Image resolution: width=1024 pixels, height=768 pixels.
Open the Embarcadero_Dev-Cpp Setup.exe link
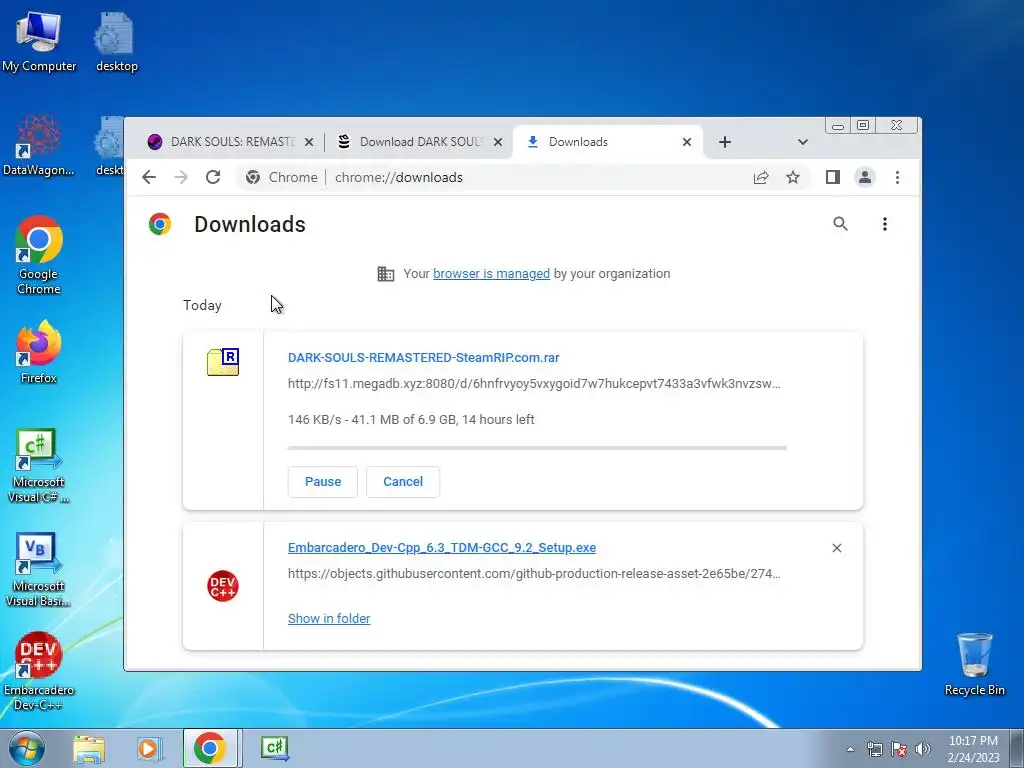[x=441, y=547]
